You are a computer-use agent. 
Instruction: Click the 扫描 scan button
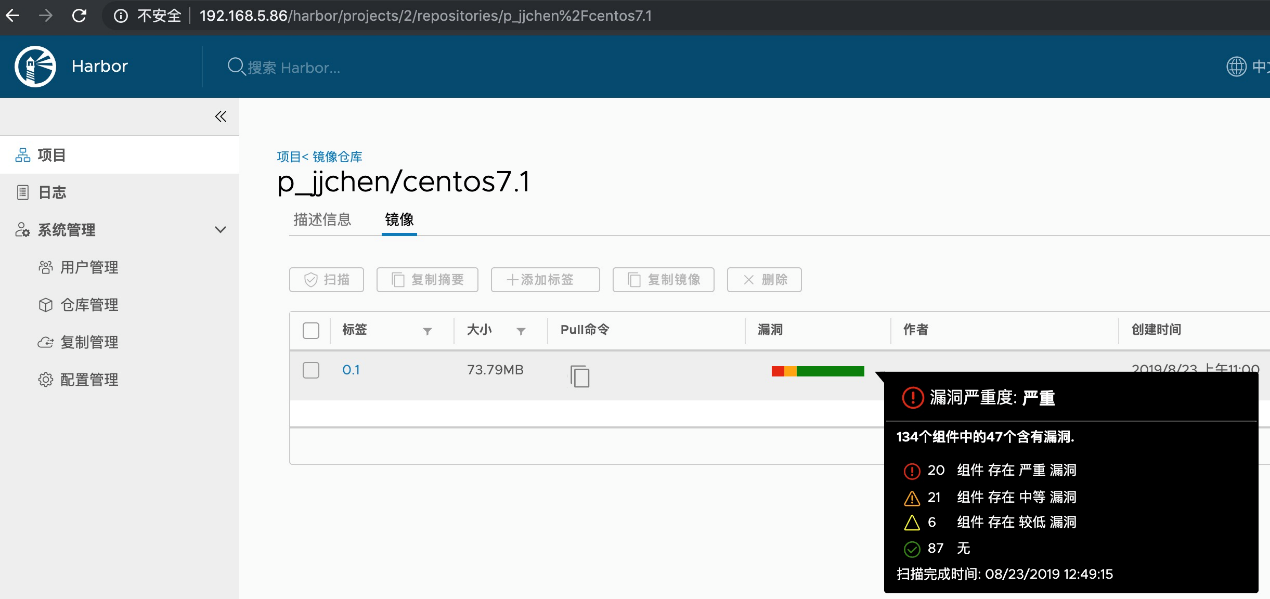click(326, 280)
